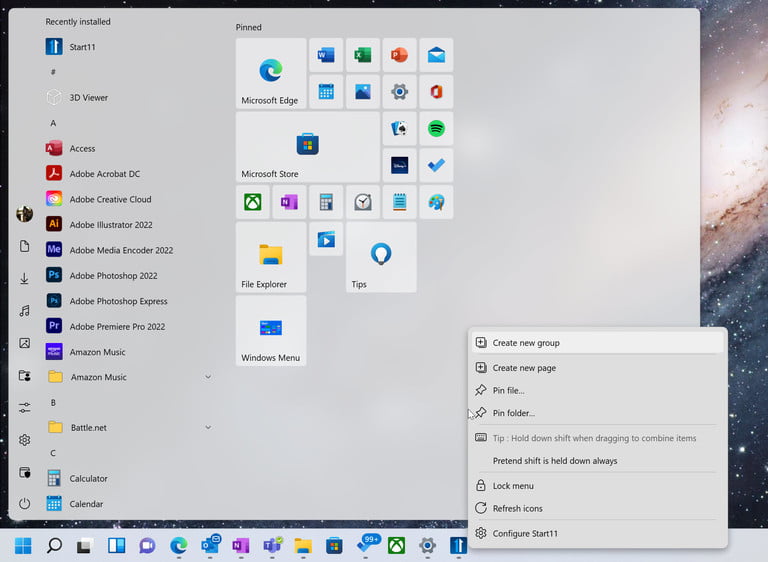Open the Excel pinned tile

(x=363, y=55)
